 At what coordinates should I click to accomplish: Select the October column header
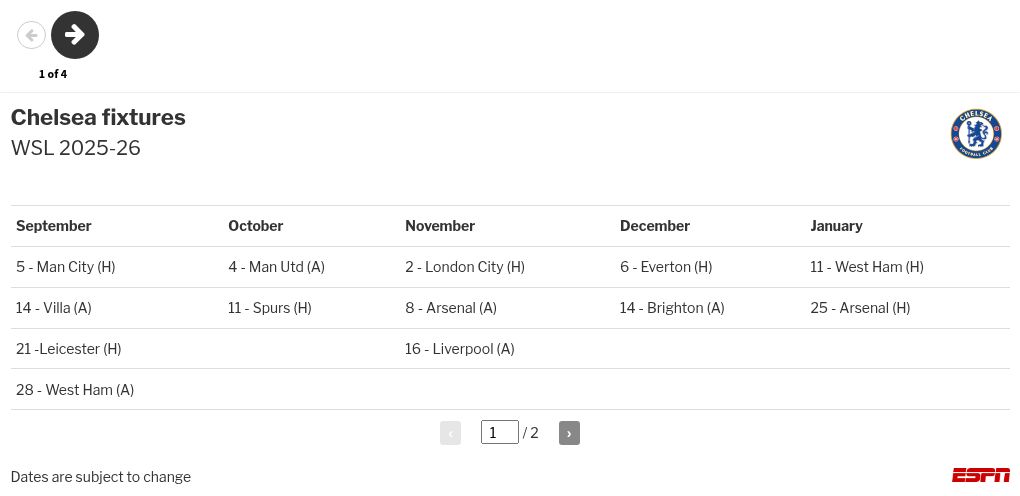click(x=256, y=226)
